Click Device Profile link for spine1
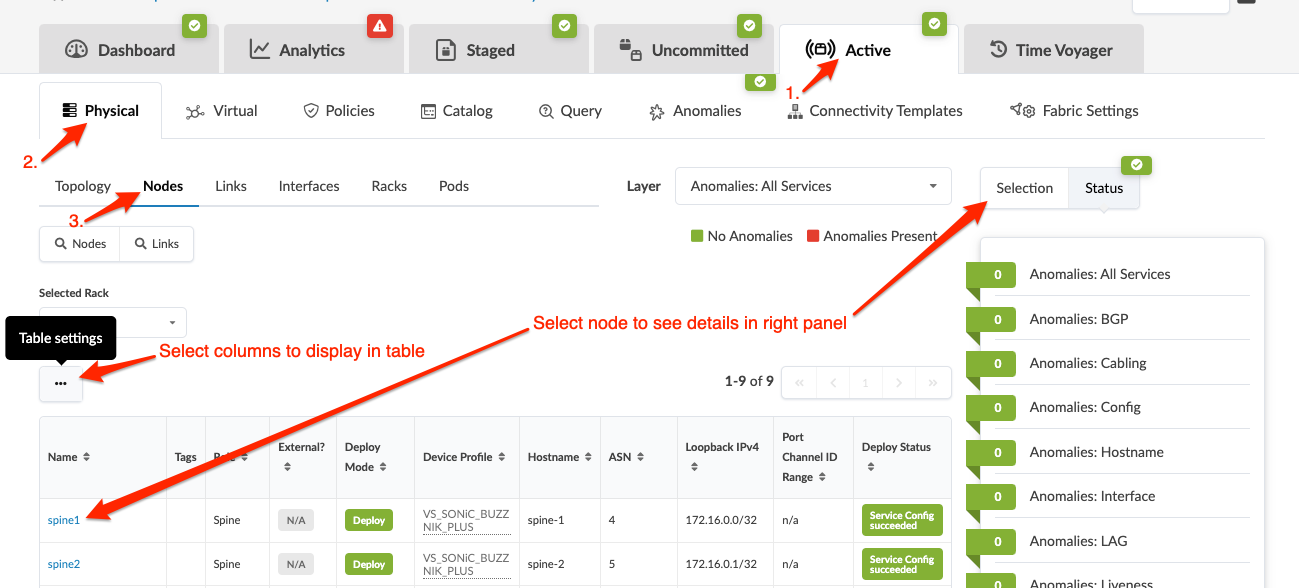Image resolution: width=1299 pixels, height=588 pixels. (466, 521)
